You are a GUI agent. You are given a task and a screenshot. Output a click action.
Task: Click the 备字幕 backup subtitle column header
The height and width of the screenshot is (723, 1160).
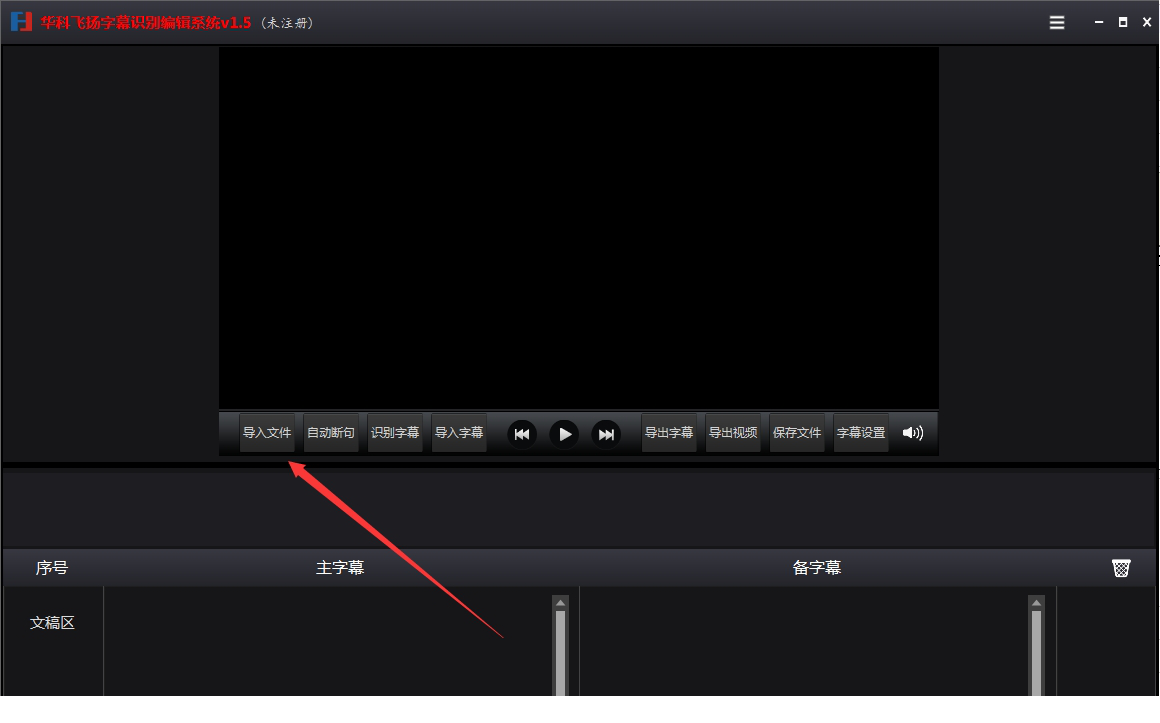click(x=816, y=567)
